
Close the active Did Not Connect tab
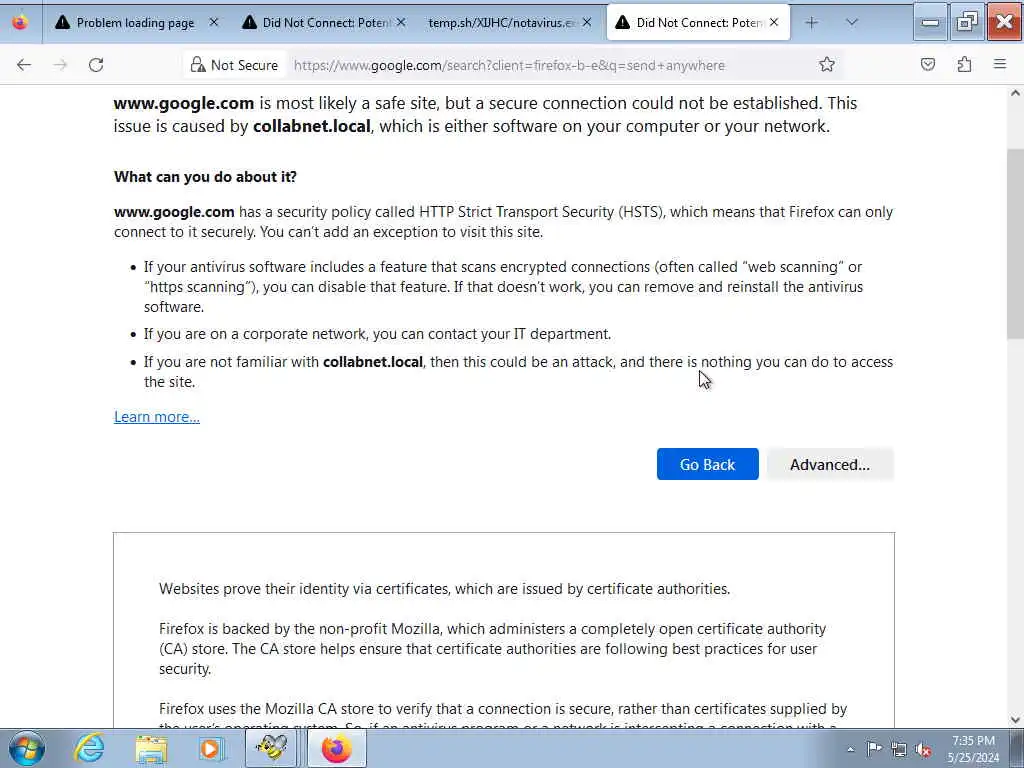[774, 22]
